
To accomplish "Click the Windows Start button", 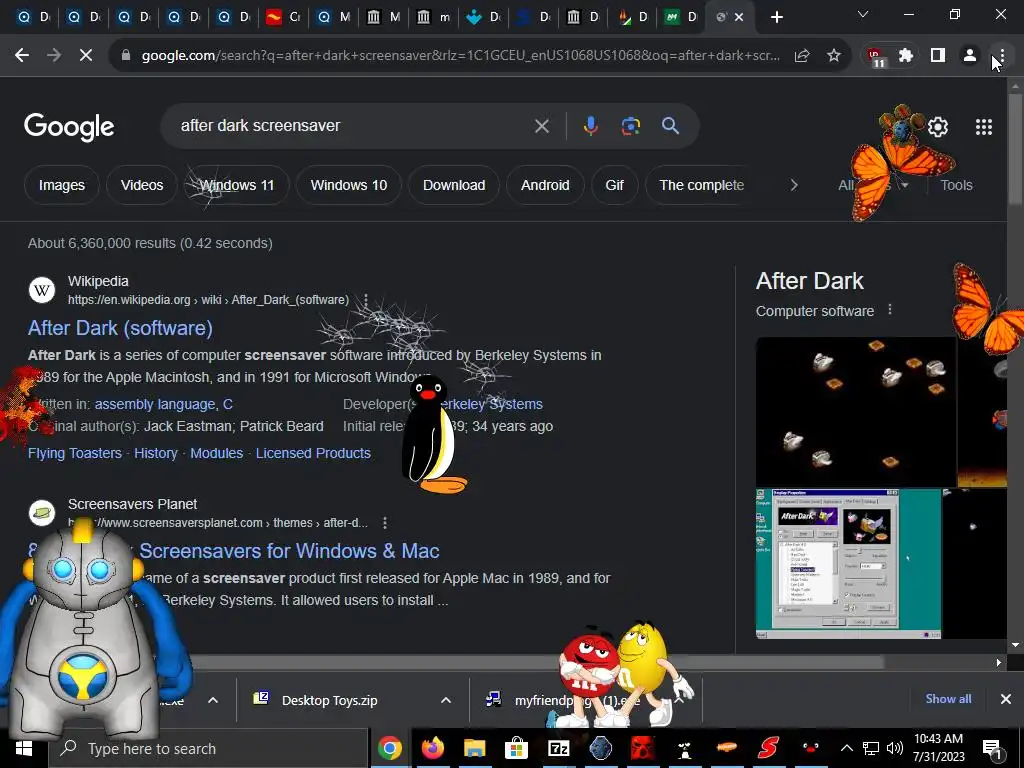I will pyautogui.click(x=24, y=748).
